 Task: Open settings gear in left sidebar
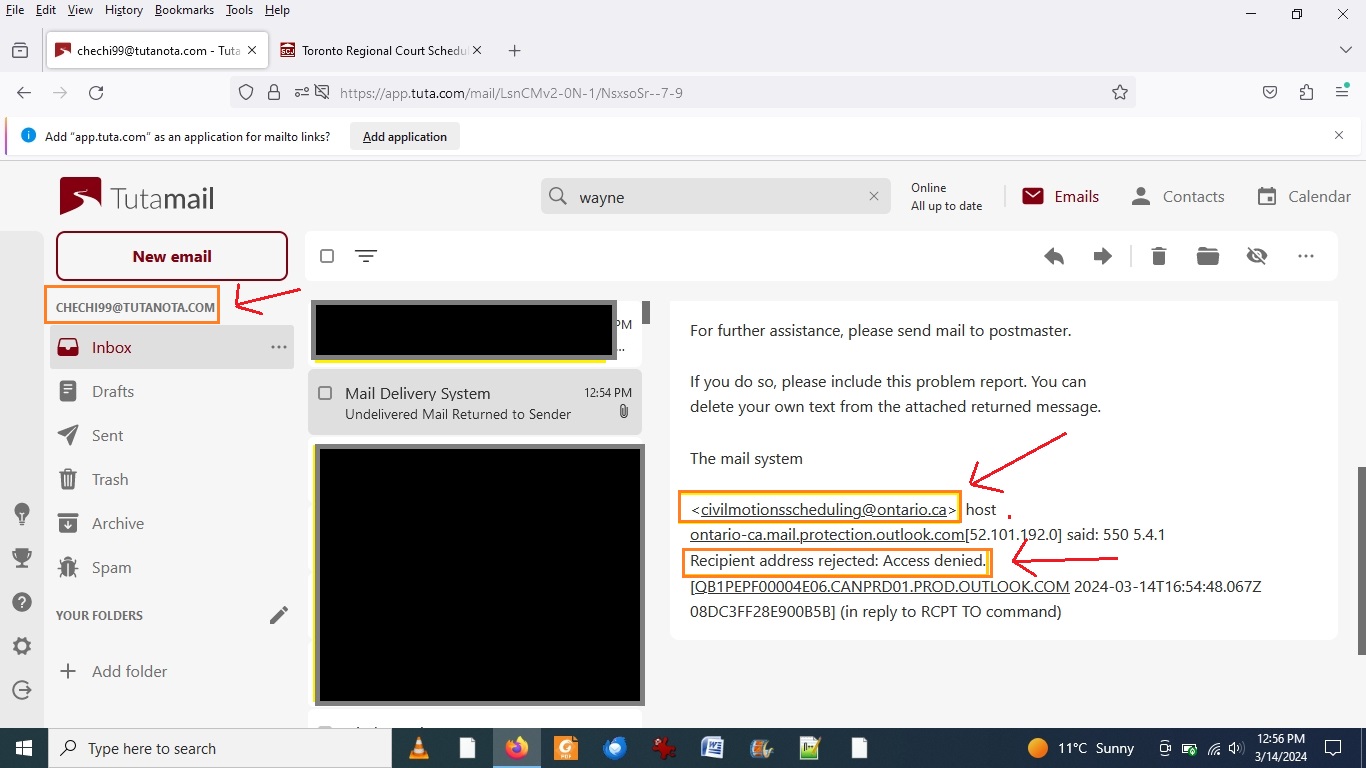click(x=22, y=646)
